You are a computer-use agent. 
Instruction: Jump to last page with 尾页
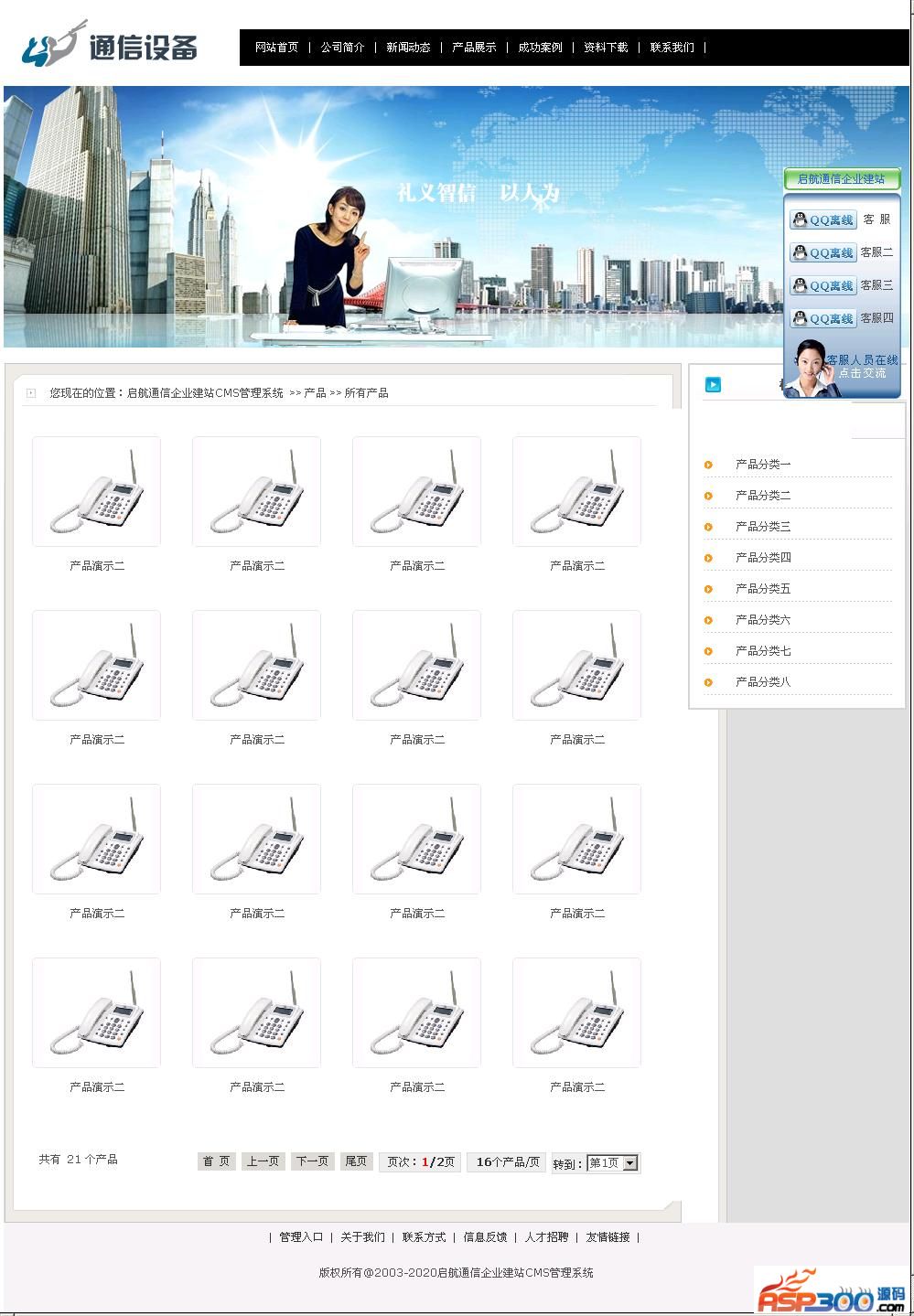coord(356,1161)
